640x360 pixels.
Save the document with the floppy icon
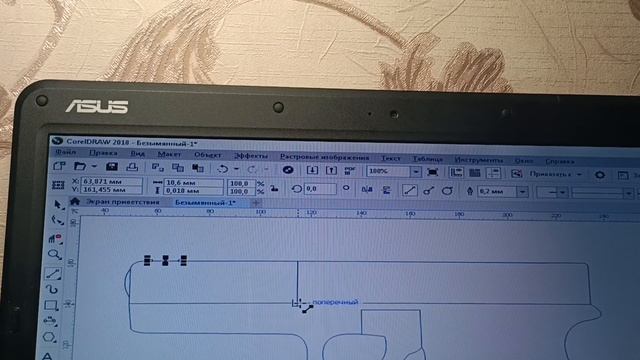(112, 167)
